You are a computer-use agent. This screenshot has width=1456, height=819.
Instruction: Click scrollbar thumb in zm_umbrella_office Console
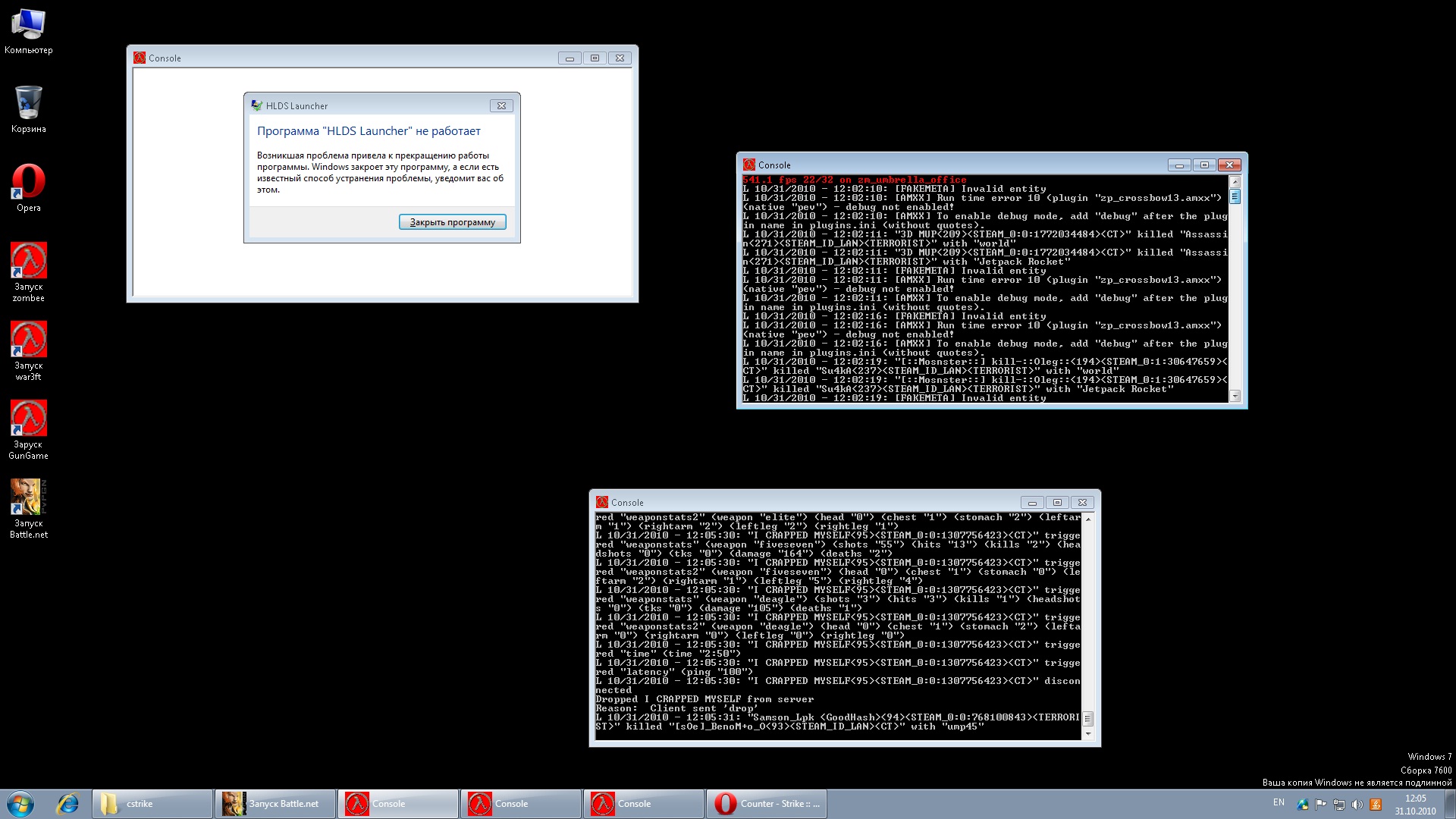[x=1235, y=197]
